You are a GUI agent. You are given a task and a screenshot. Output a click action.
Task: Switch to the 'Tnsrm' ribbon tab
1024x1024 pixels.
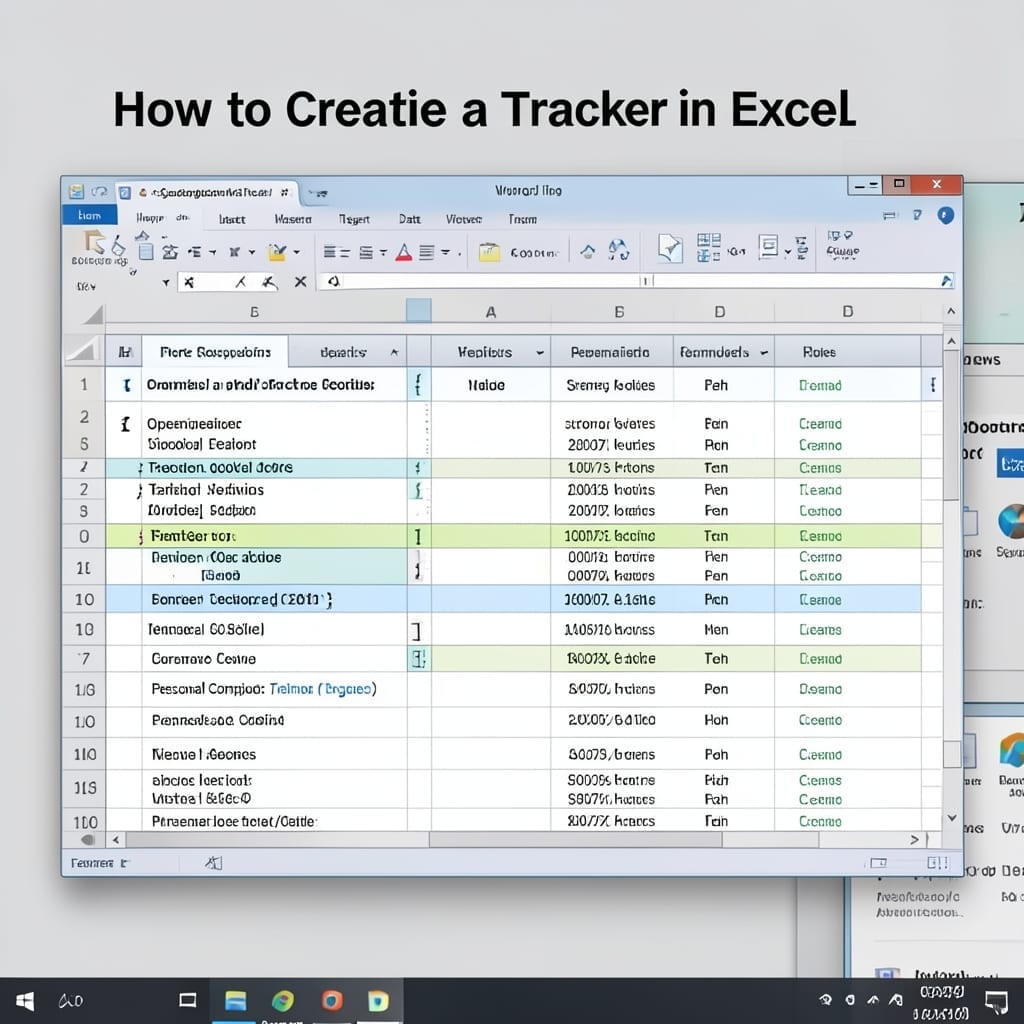(522, 219)
